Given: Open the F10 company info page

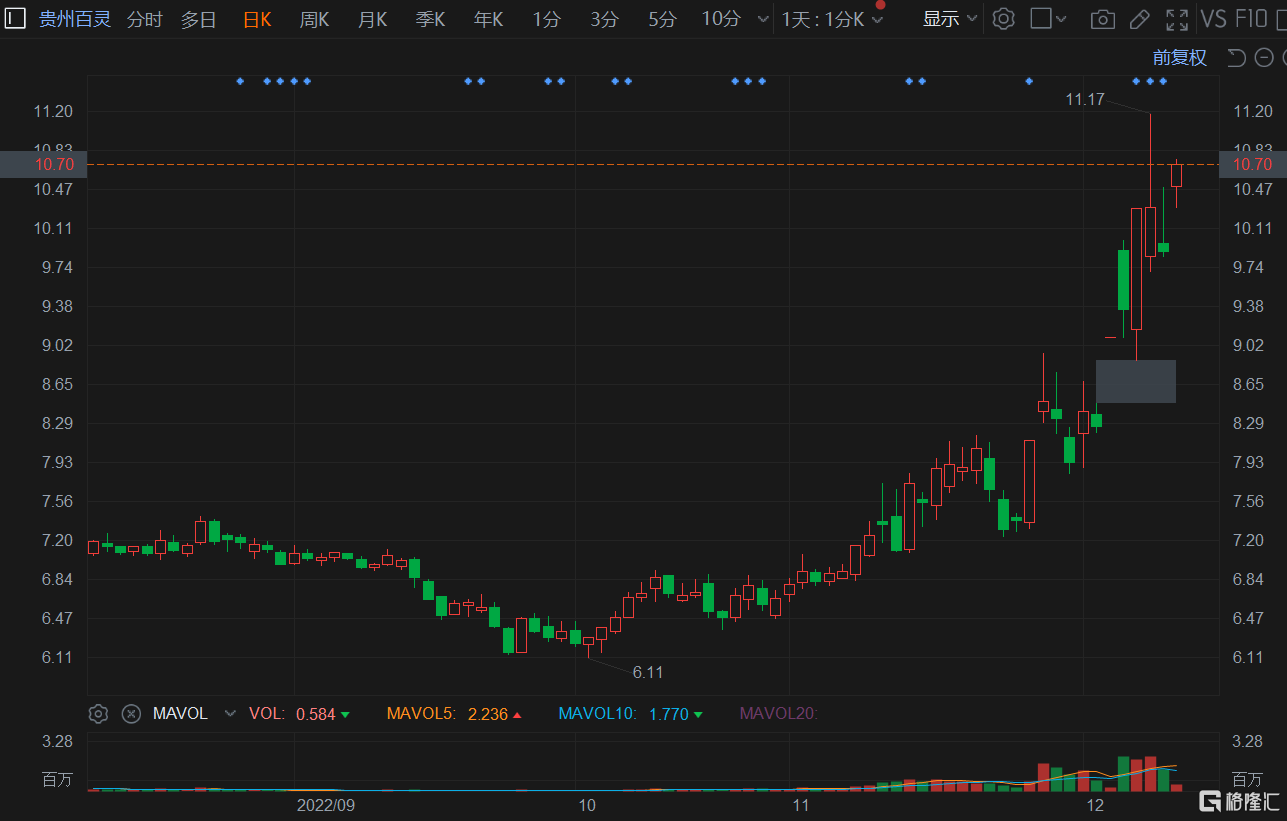Looking at the screenshot, I should click(1251, 18).
